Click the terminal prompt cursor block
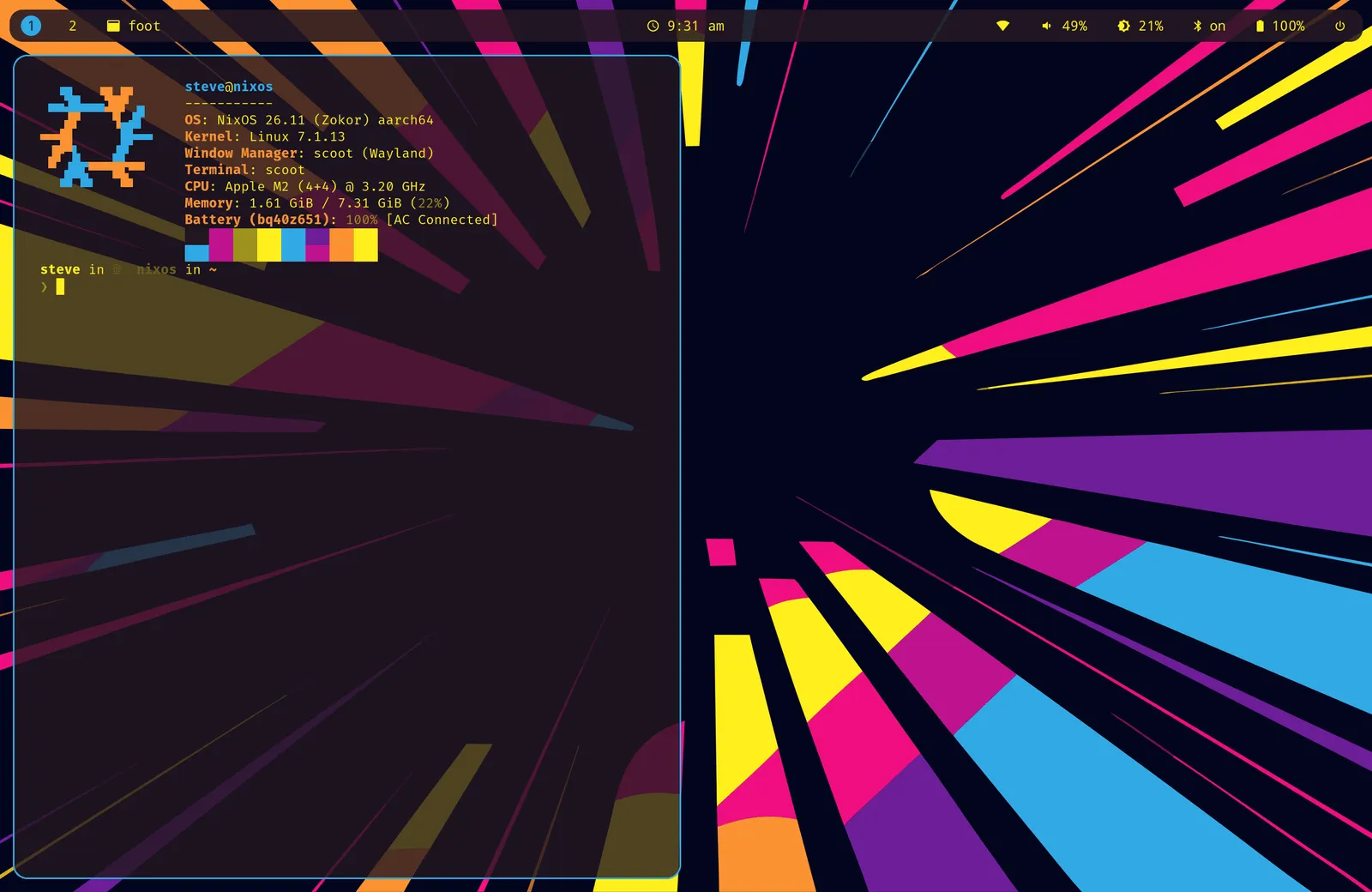Viewport: 1372px width, 892px height. [60, 286]
